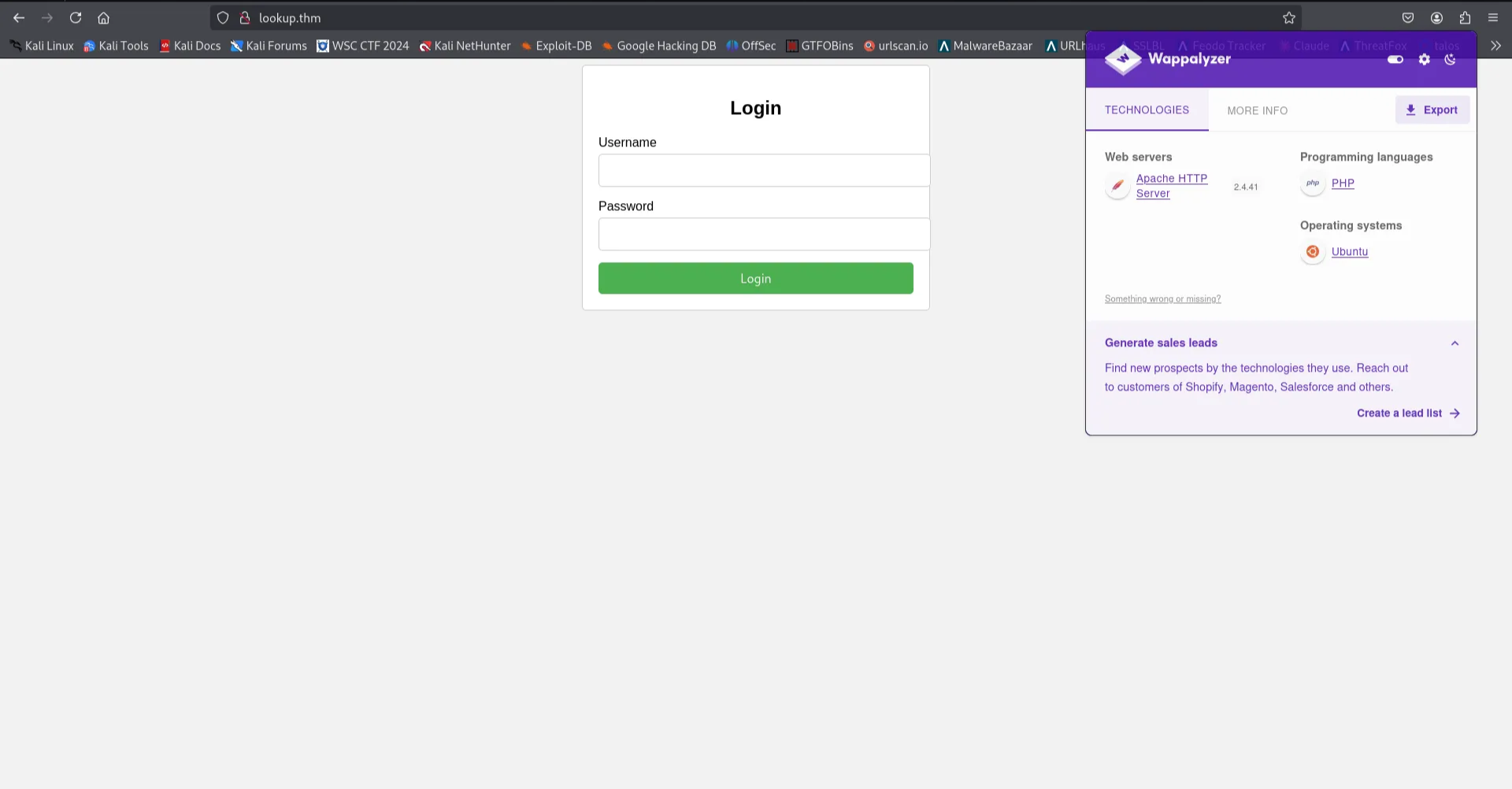The image size is (1512, 789).
Task: Open the GTFOBins bookmark
Action: point(820,46)
